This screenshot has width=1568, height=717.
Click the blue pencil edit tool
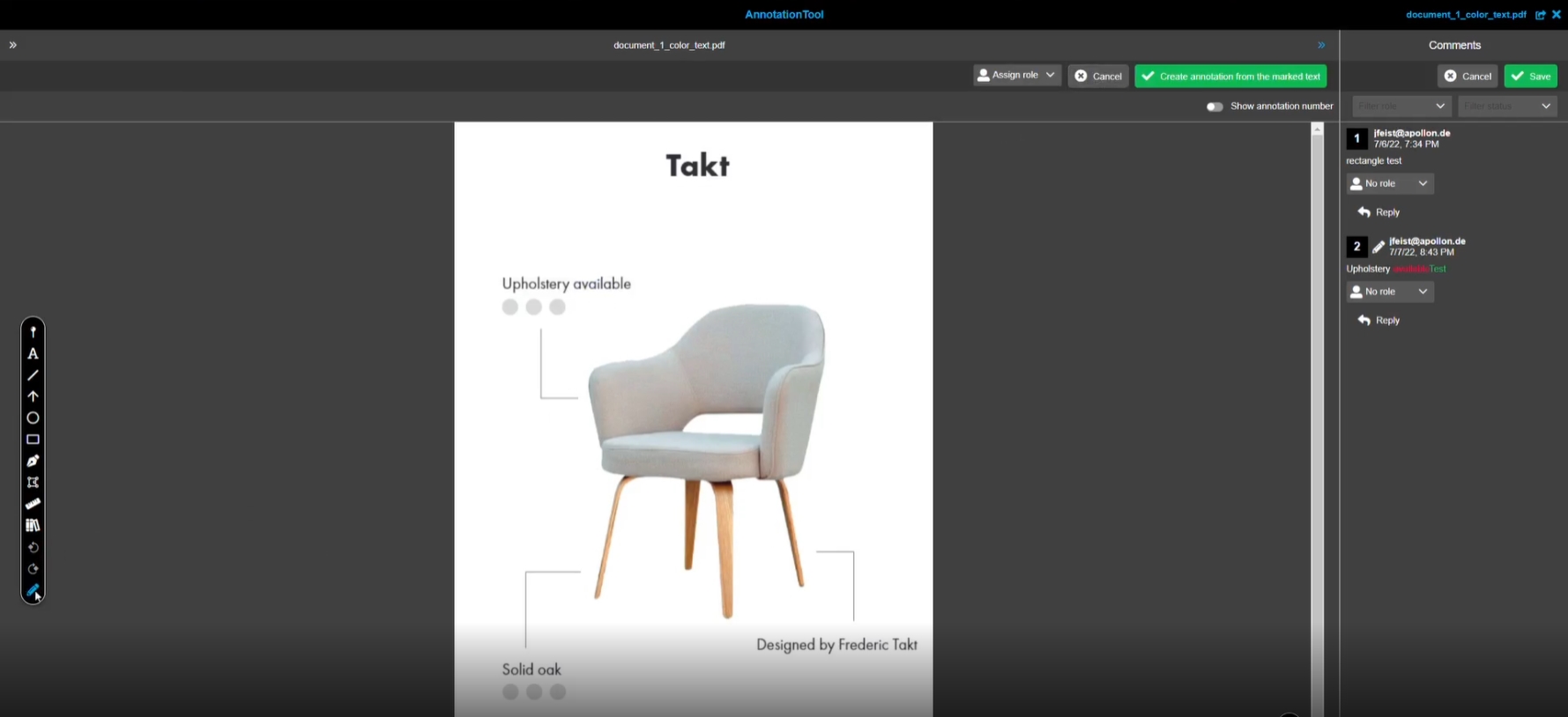click(33, 590)
